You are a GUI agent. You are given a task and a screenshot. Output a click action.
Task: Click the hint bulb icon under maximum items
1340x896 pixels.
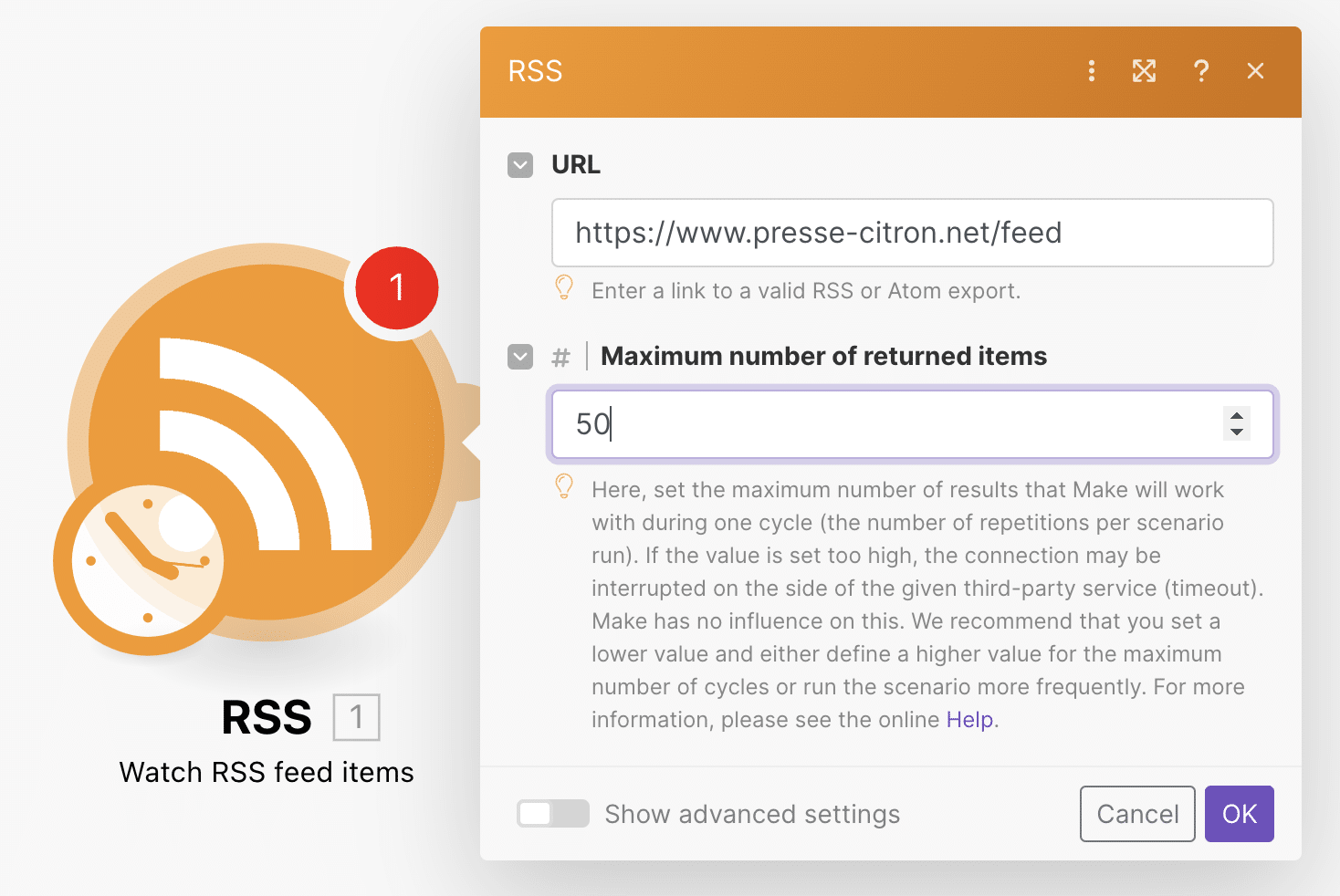[x=565, y=487]
